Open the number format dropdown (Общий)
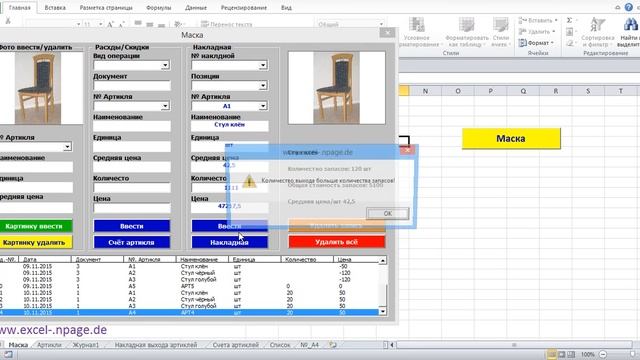This screenshot has height=360, width=640. click(x=381, y=24)
